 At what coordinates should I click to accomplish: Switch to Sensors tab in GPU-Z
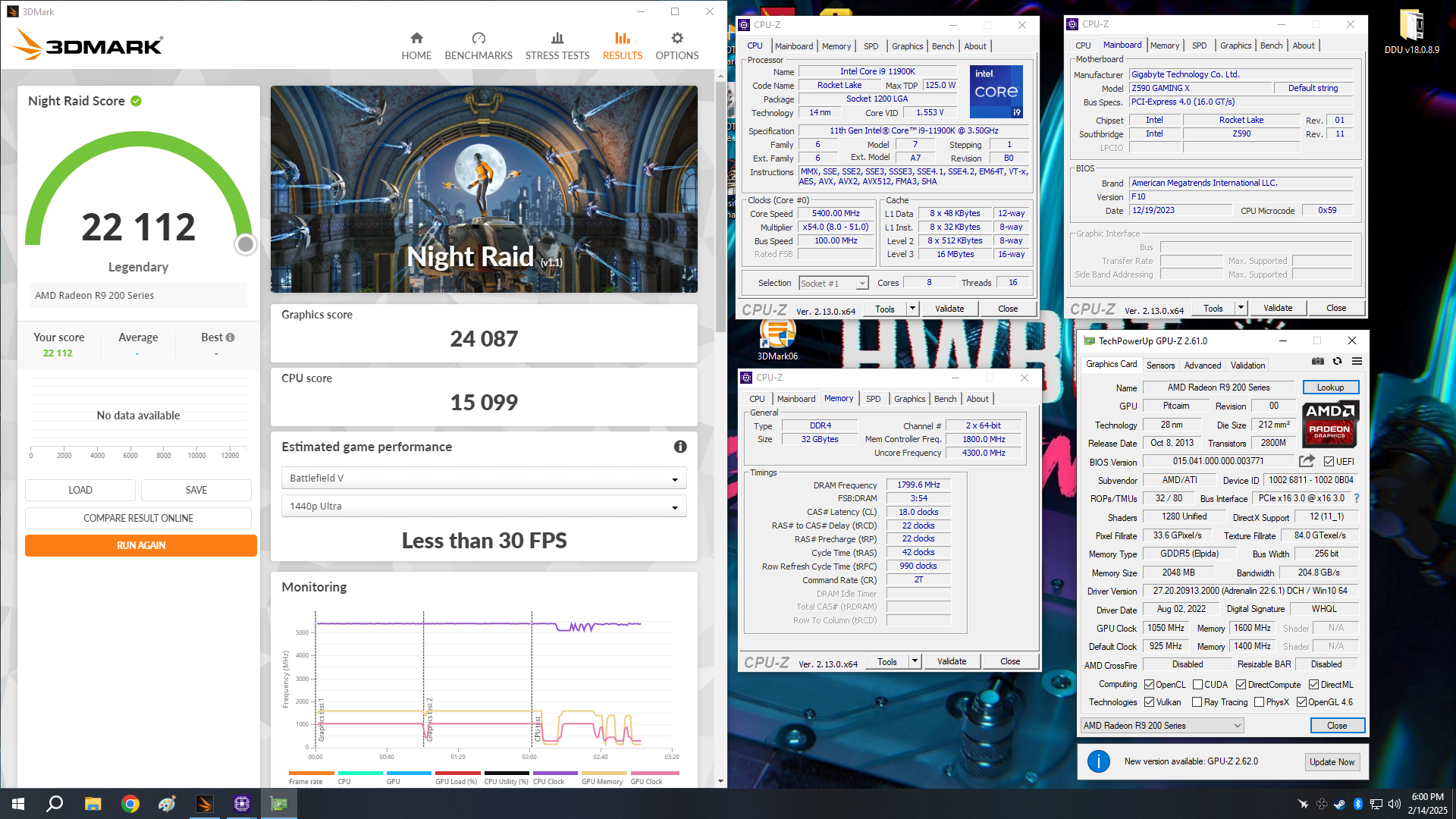click(x=1160, y=365)
